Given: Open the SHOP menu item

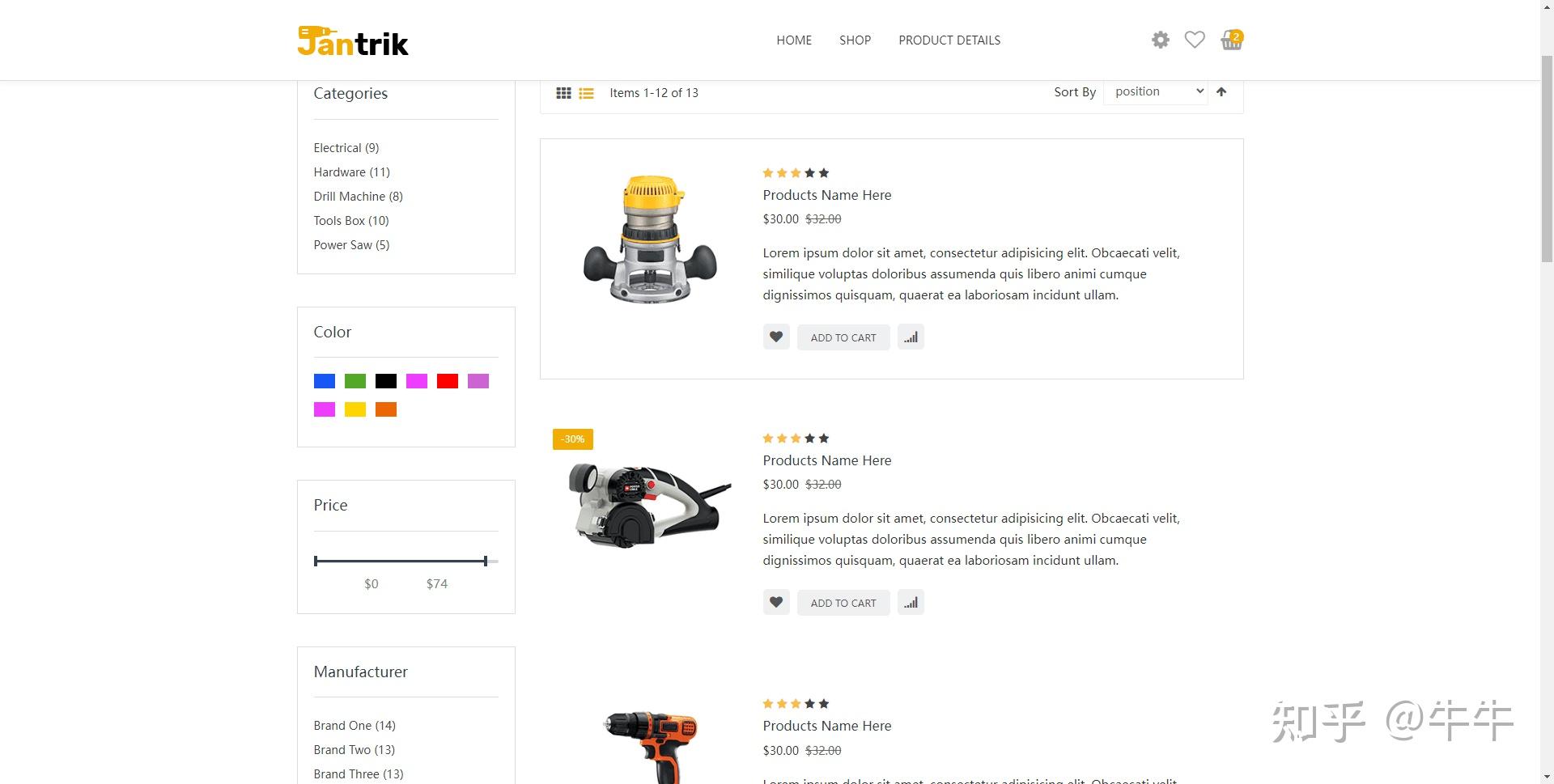Looking at the screenshot, I should 855,40.
